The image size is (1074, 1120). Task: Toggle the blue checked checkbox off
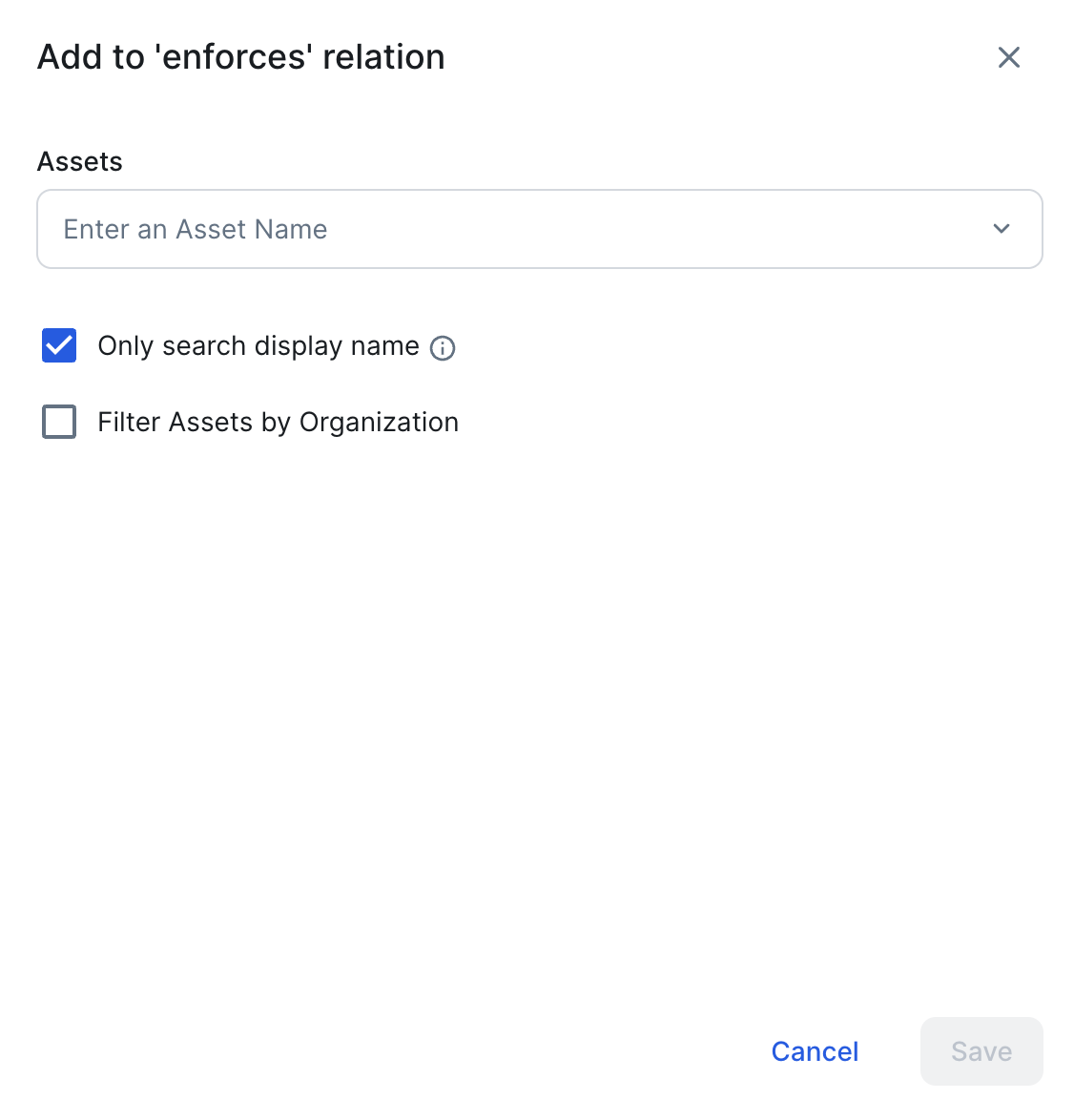click(59, 345)
